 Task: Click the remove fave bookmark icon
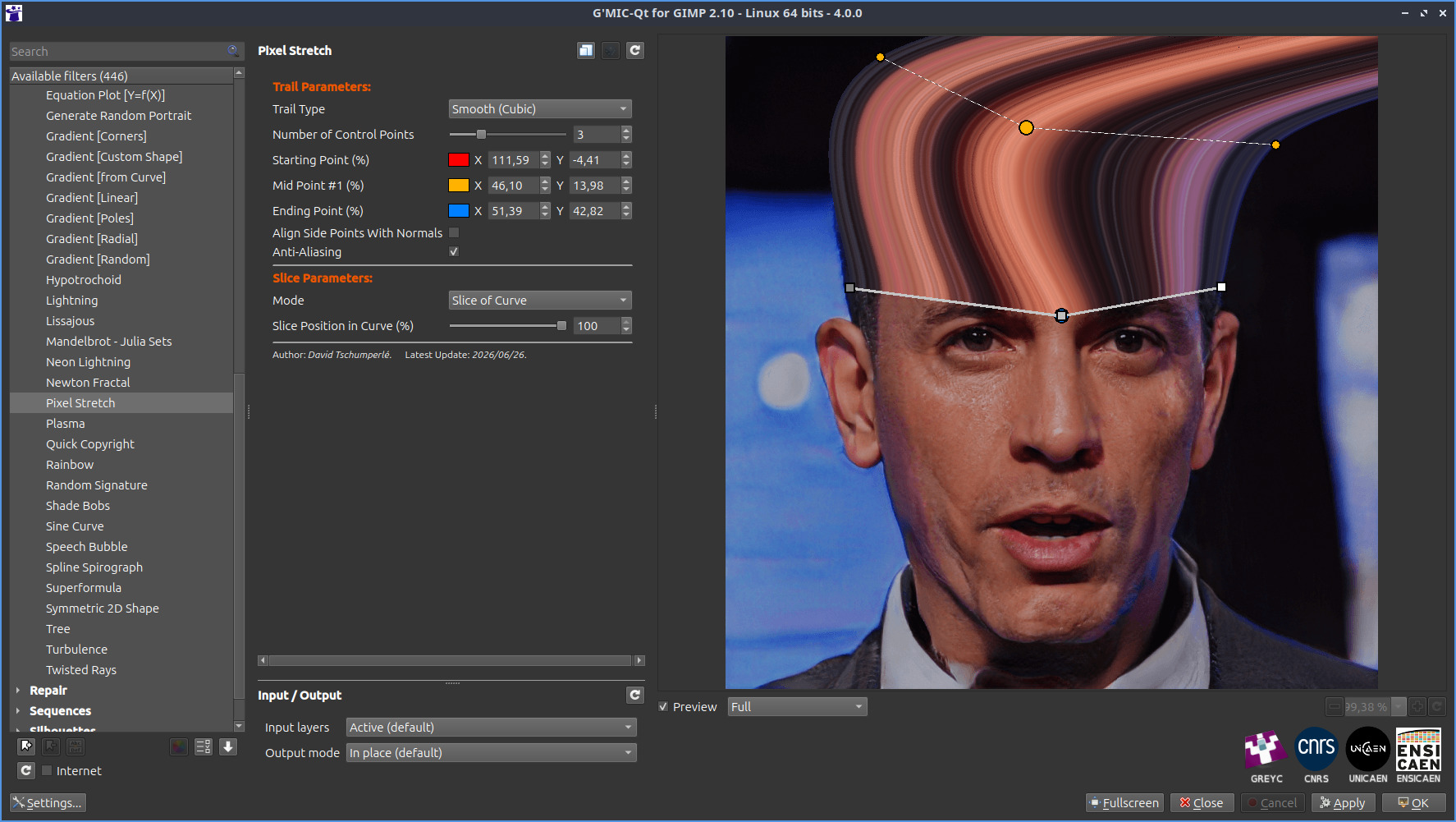pyautogui.click(x=51, y=746)
